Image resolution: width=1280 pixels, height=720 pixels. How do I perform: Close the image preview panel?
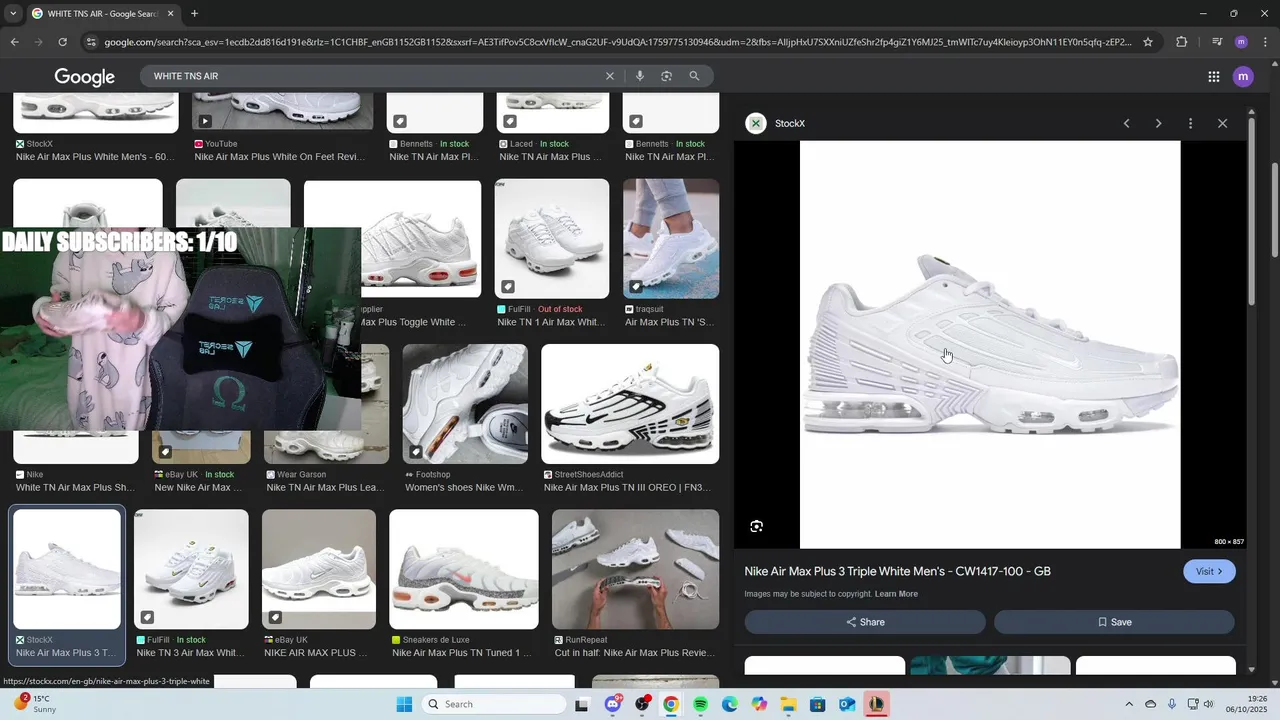pos(1222,123)
